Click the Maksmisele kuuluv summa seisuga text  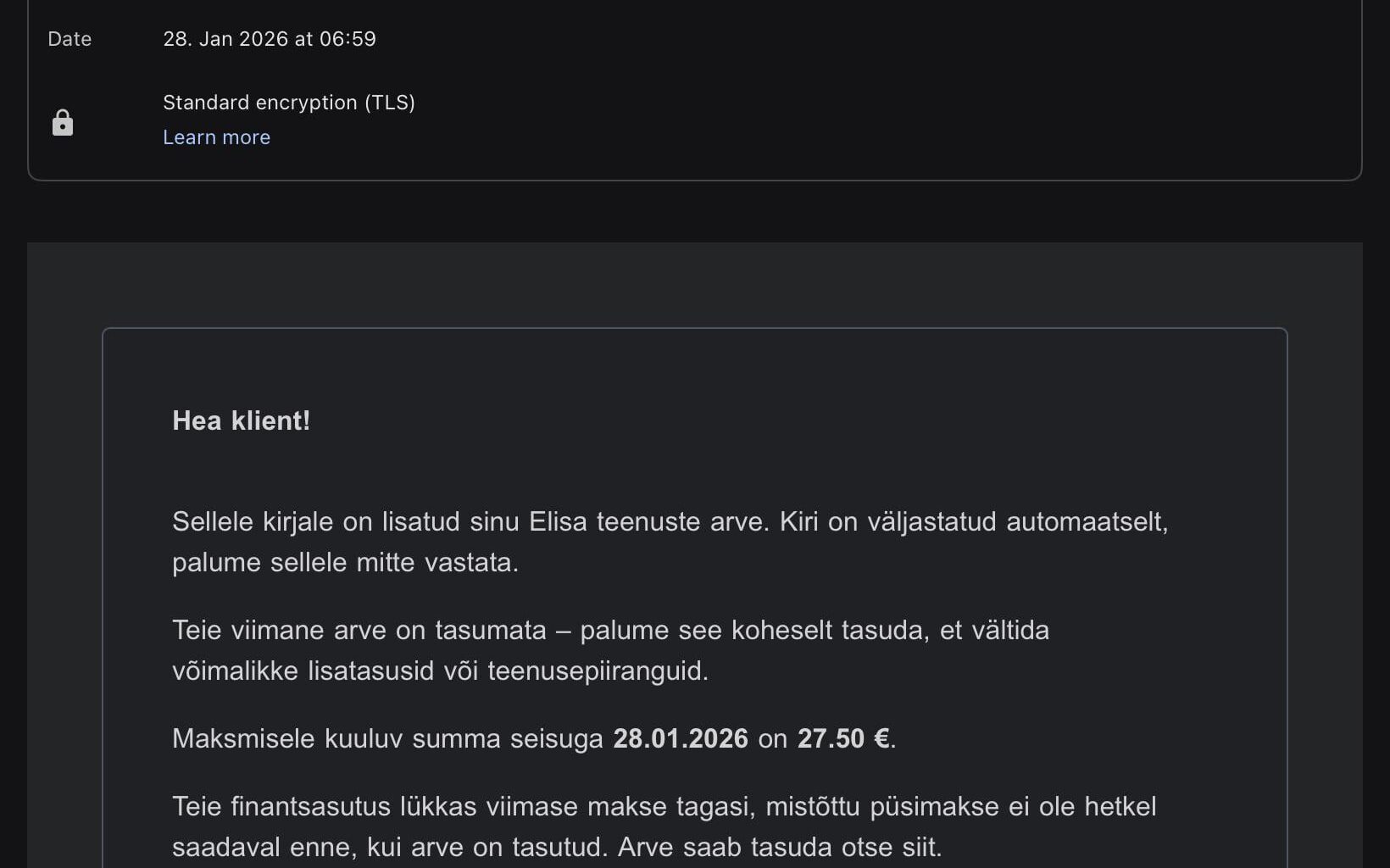[387, 738]
